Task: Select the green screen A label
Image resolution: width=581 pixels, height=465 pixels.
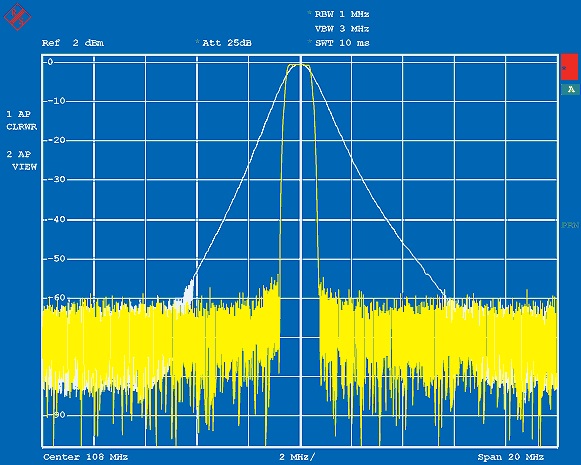Action: click(571, 89)
